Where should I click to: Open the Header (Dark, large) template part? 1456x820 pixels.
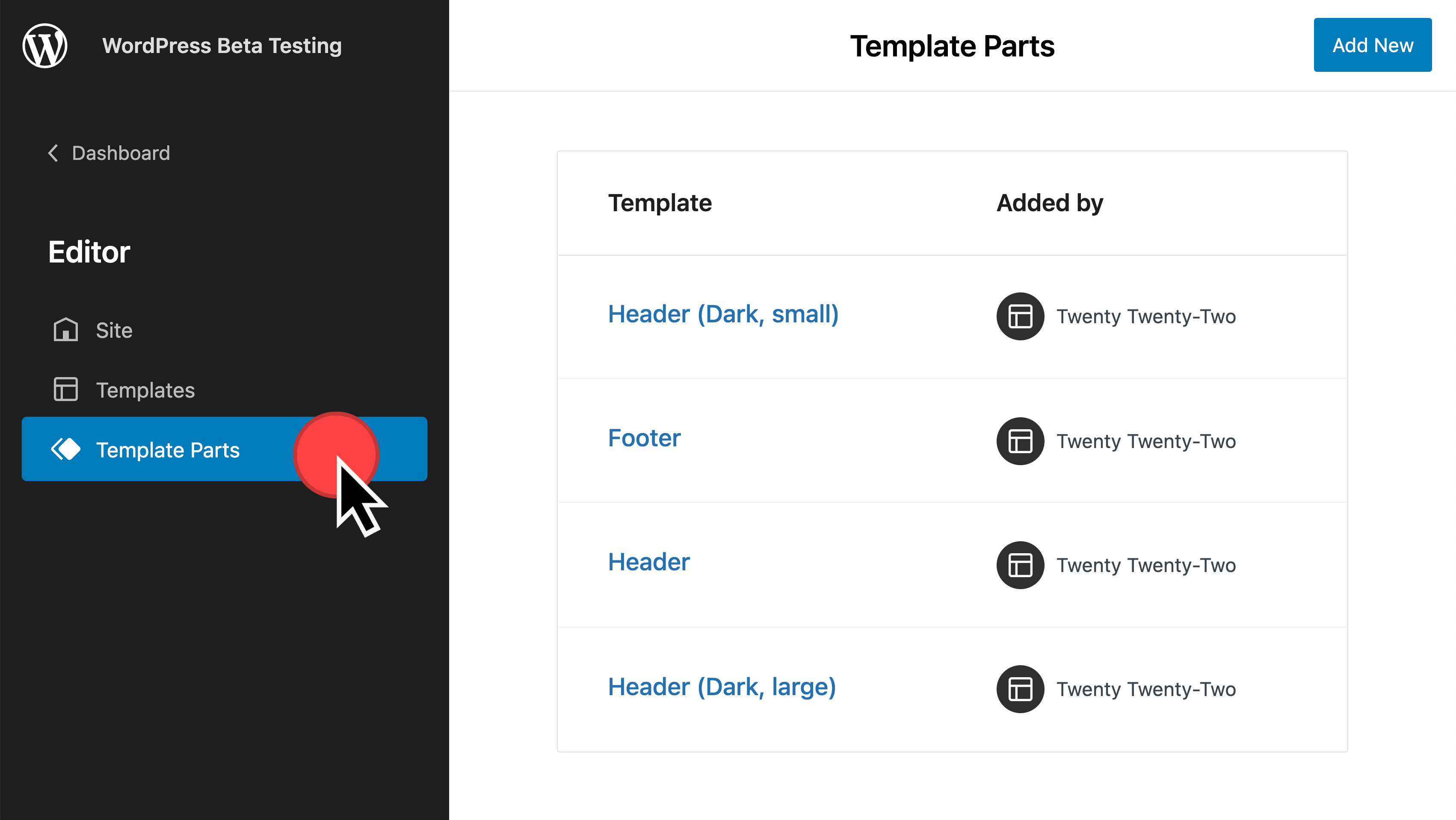[x=722, y=687]
